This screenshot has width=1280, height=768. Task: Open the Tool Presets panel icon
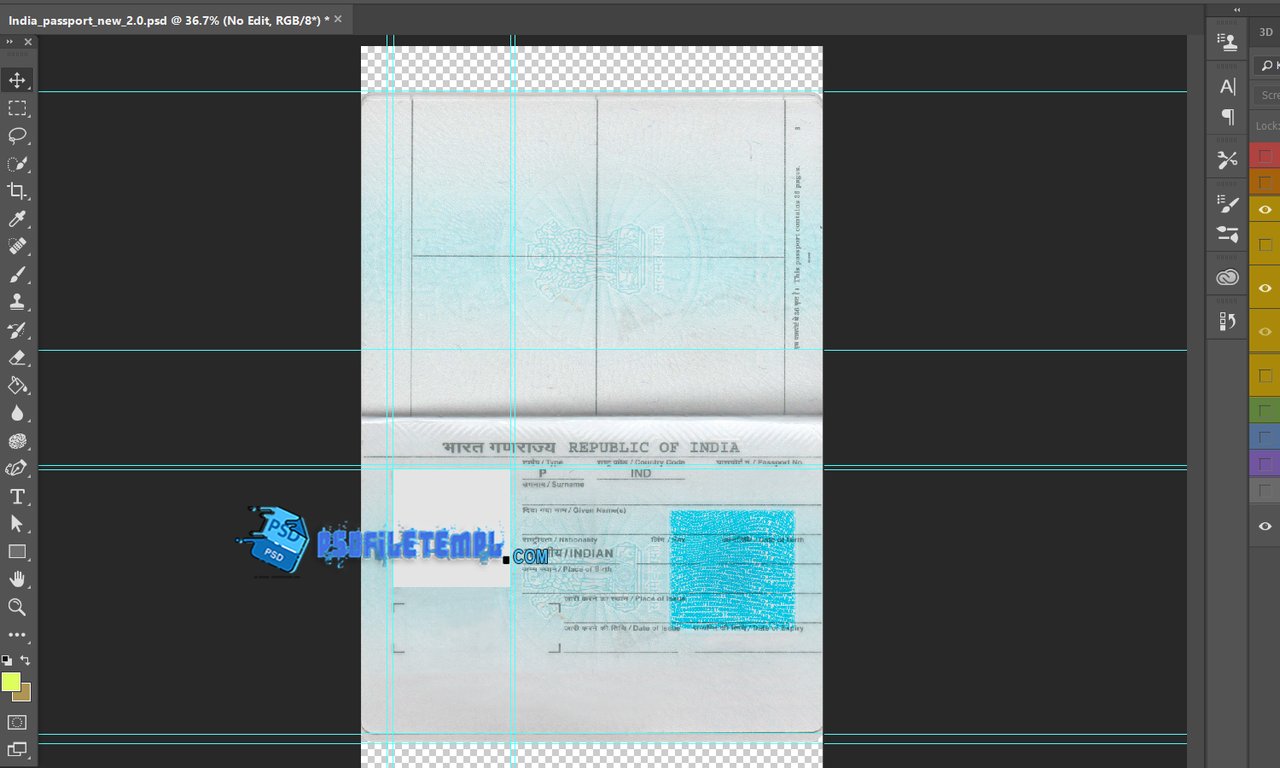coord(1227,159)
